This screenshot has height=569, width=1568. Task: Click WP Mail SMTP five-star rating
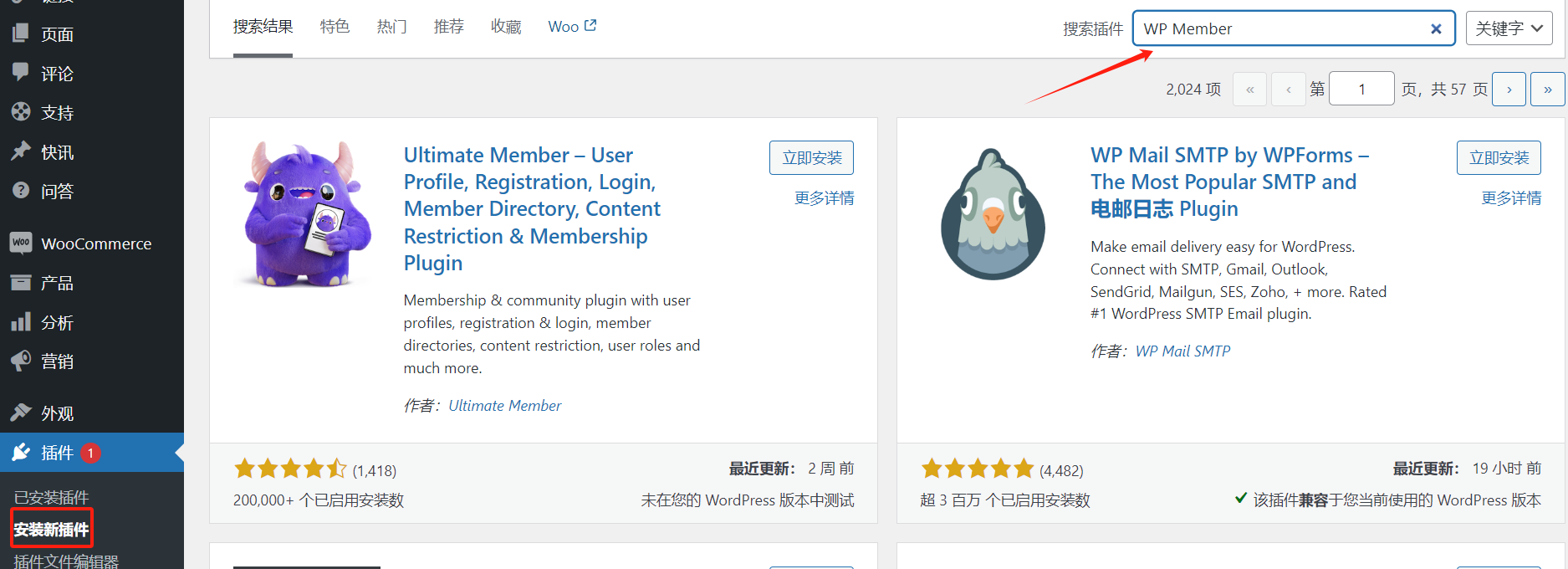[x=978, y=469]
